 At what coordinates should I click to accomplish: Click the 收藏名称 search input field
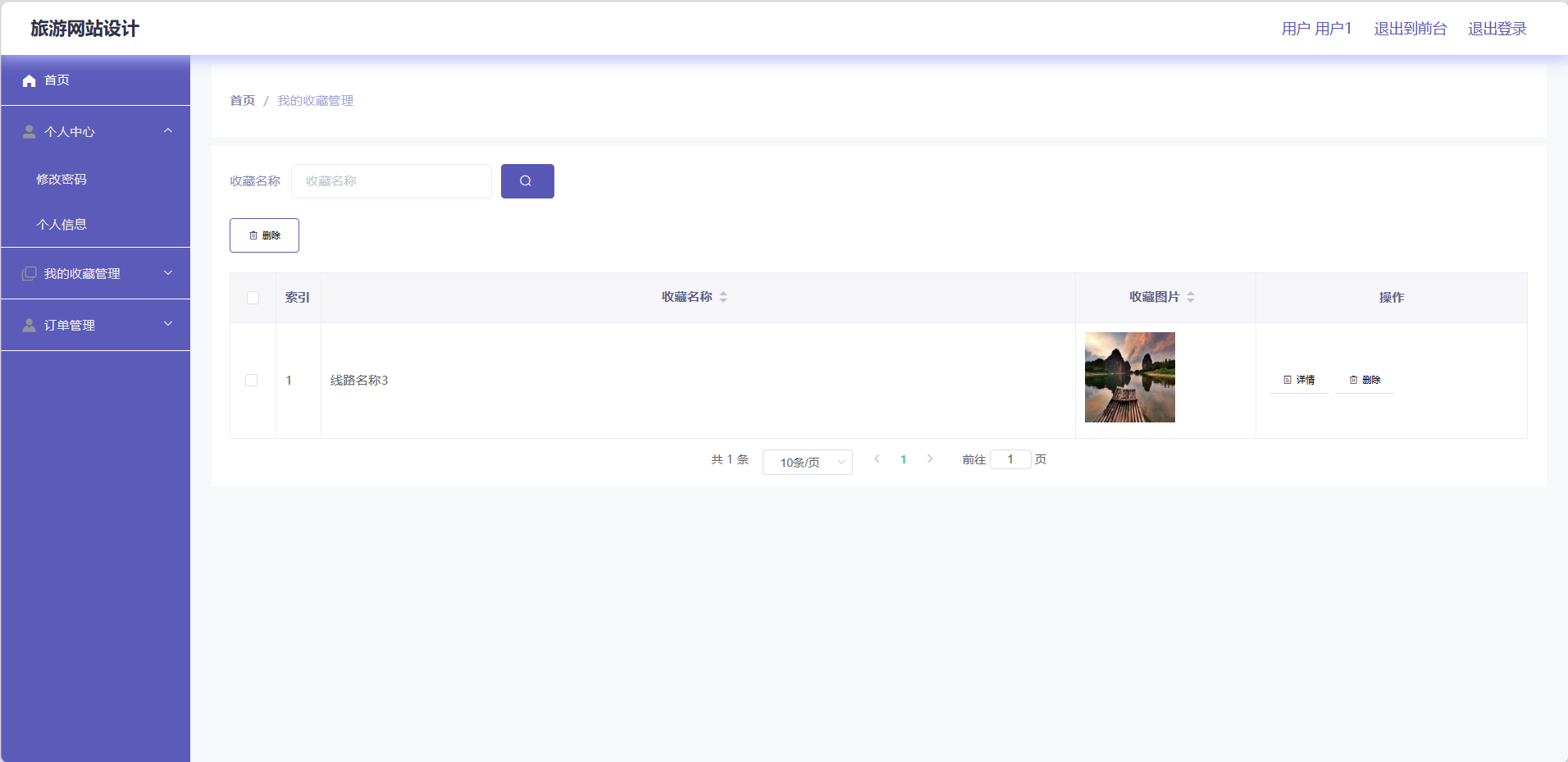(391, 181)
